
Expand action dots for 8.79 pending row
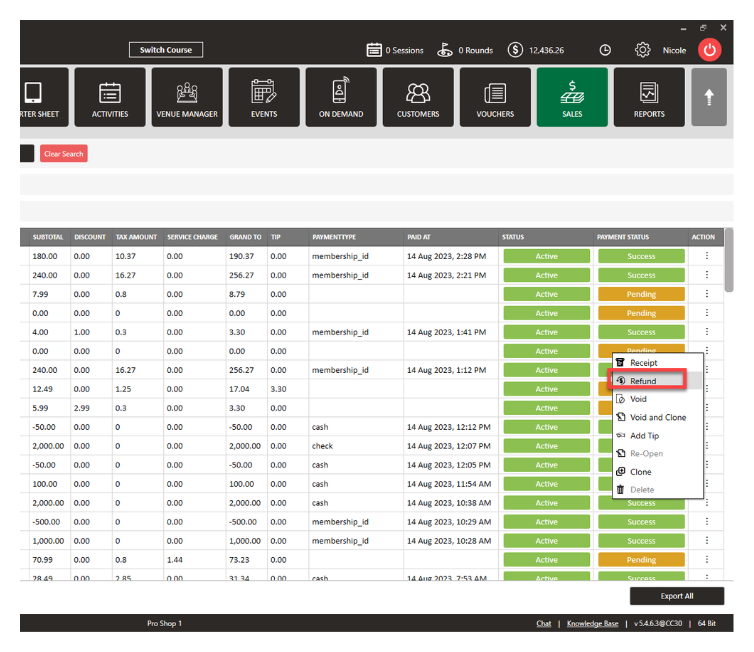point(707,294)
